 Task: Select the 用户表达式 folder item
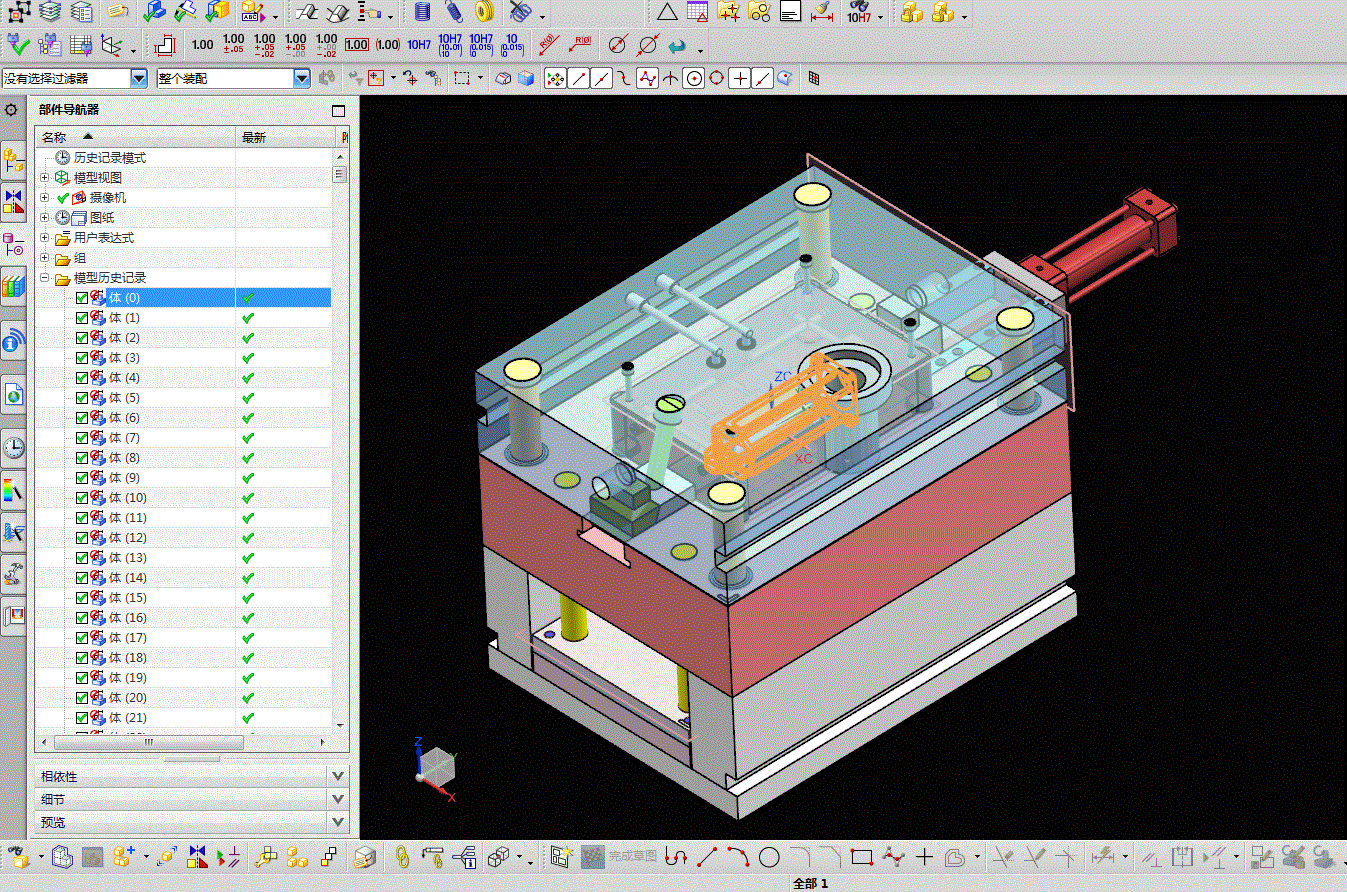[103, 238]
